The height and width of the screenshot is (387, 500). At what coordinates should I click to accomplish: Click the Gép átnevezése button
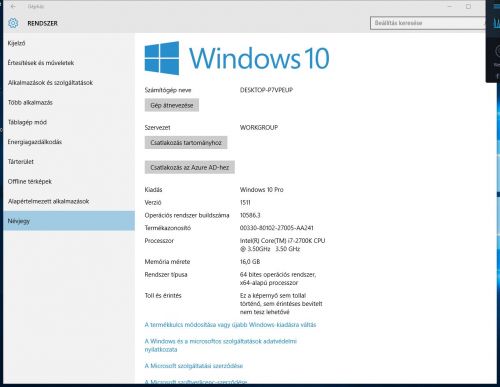(172, 105)
